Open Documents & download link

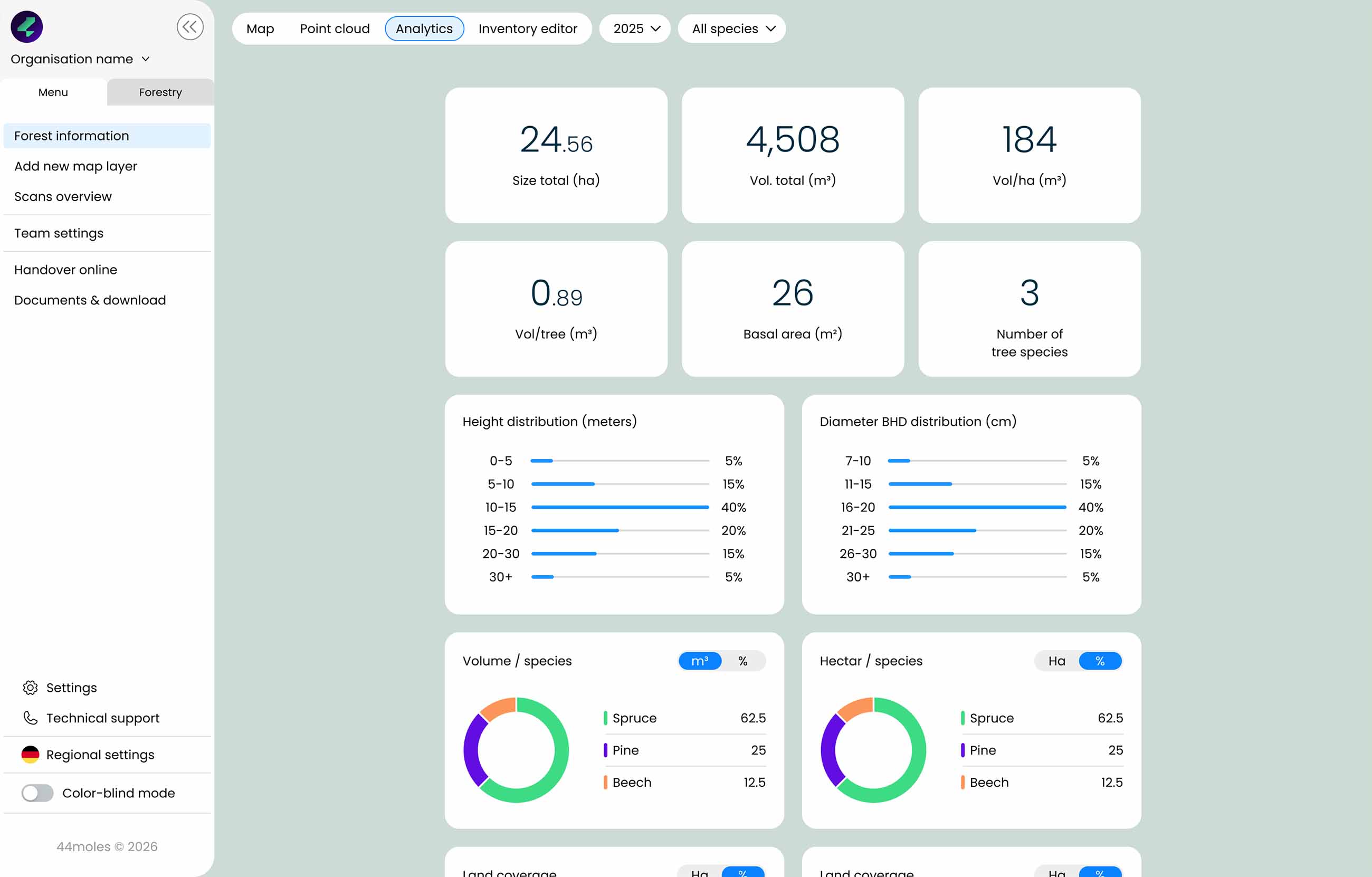click(x=90, y=300)
